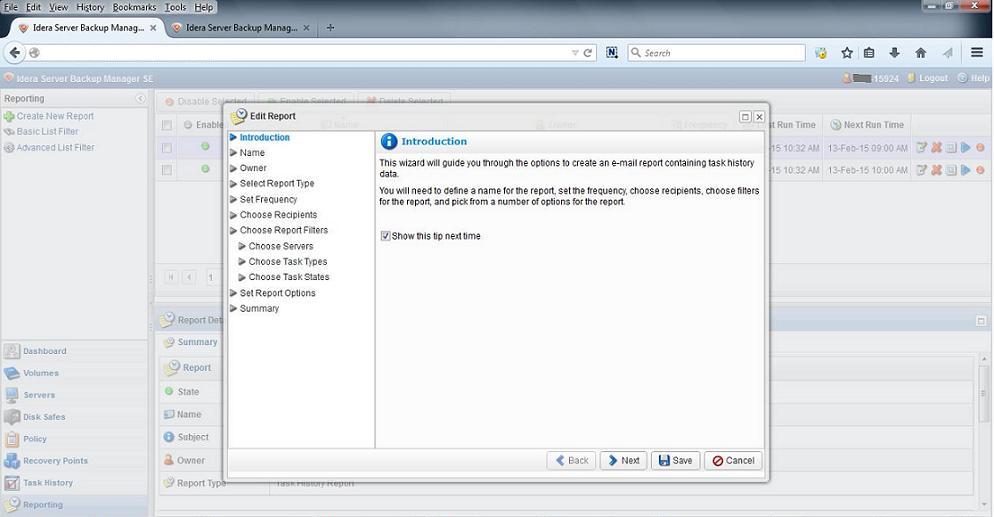Go to the Set Frequency step
The width and height of the screenshot is (994, 517).
tap(268, 199)
